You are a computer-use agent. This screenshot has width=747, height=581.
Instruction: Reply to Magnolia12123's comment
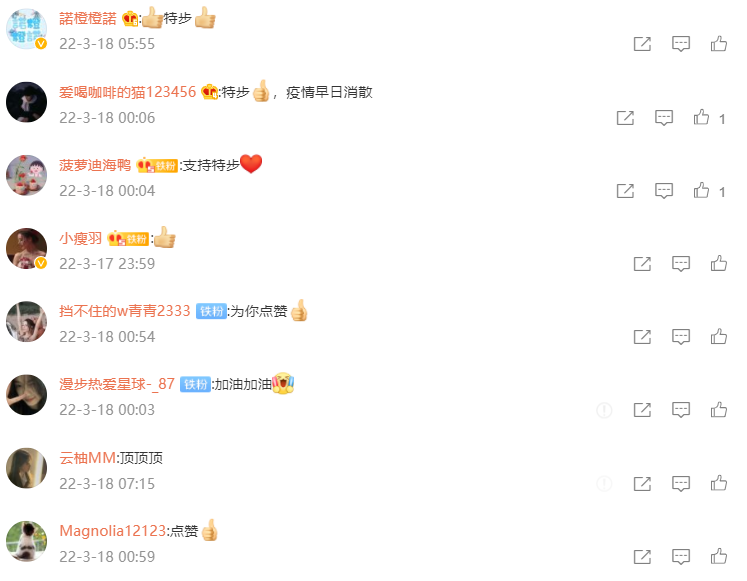tap(681, 557)
